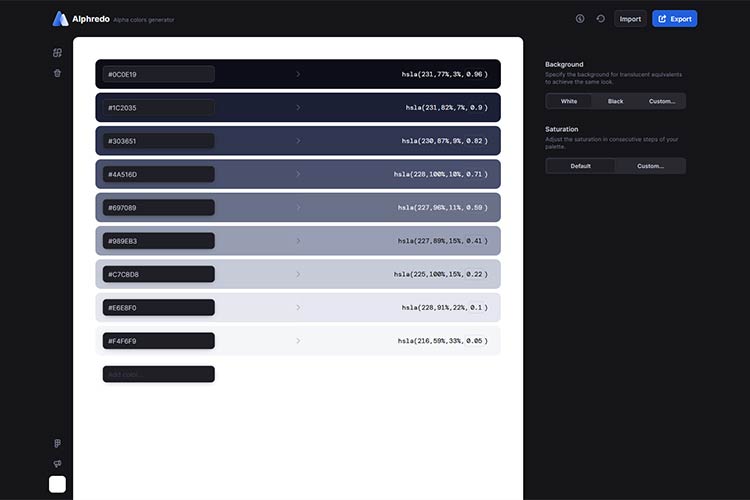The width and height of the screenshot is (750, 500).
Task: Click the trash icon in the sidebar
Action: tap(57, 72)
